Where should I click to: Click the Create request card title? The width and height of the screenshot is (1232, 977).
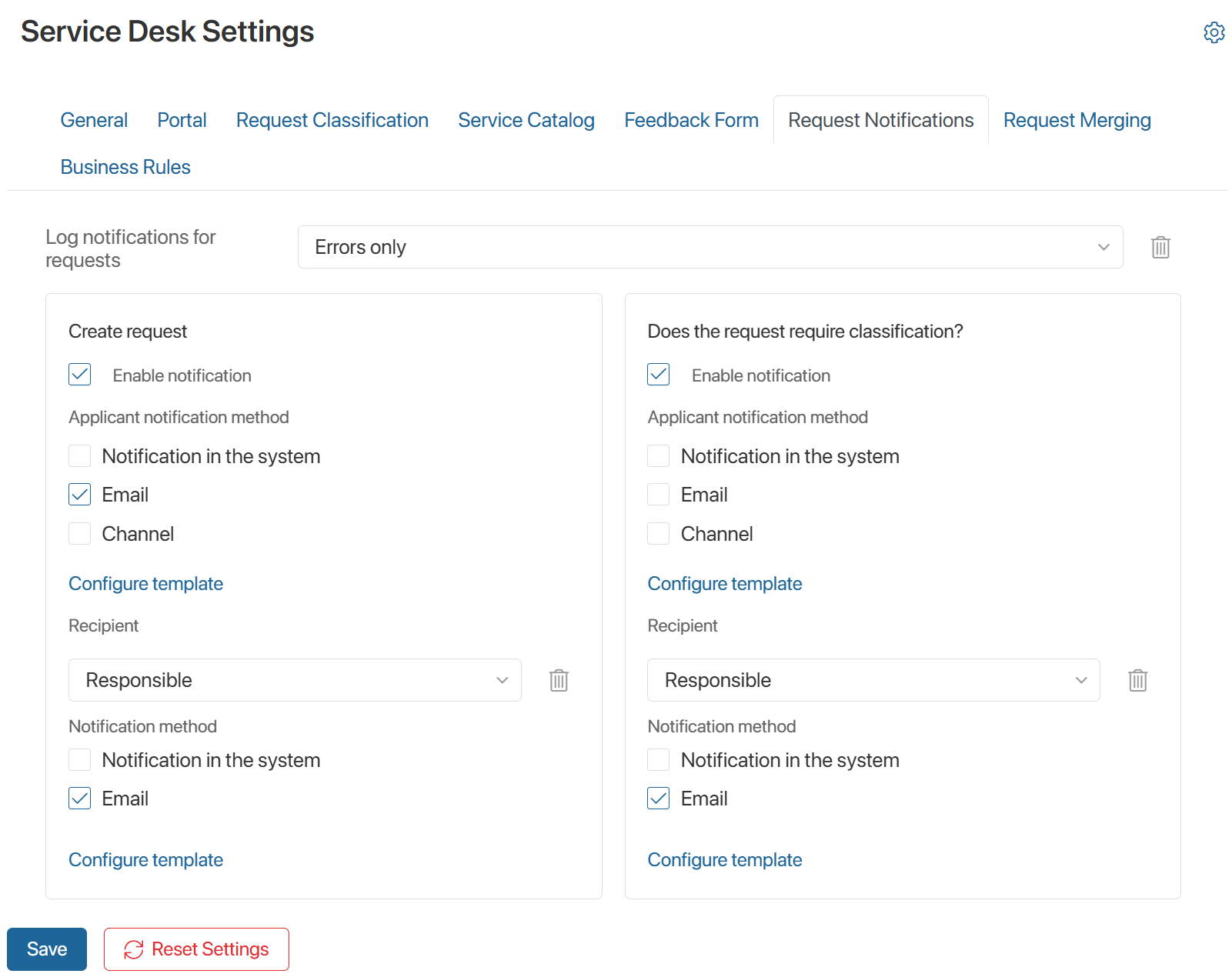pyautogui.click(x=128, y=332)
